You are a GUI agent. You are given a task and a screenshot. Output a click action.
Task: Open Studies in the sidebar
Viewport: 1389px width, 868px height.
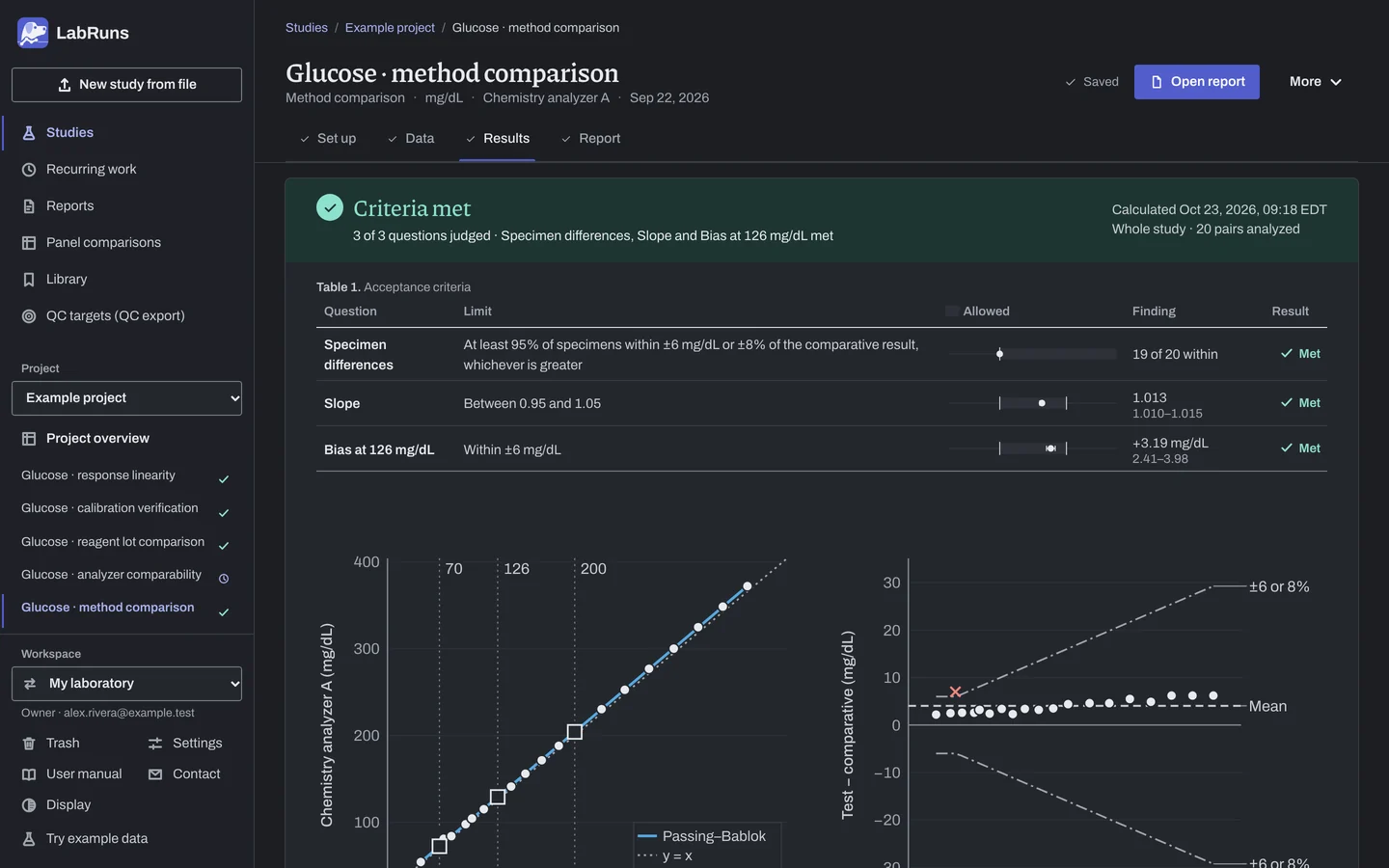(x=69, y=132)
